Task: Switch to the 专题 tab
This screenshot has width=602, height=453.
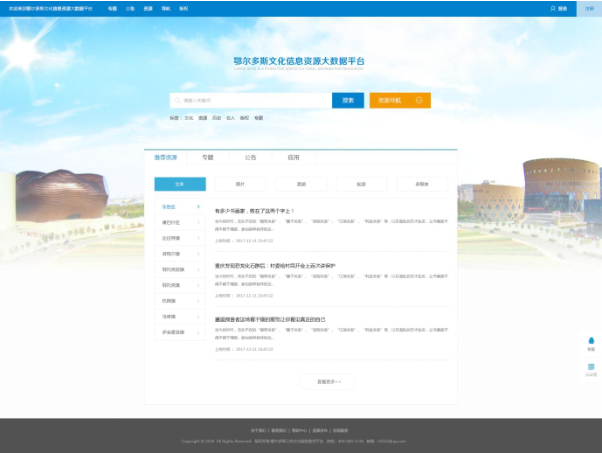Action: 208,157
